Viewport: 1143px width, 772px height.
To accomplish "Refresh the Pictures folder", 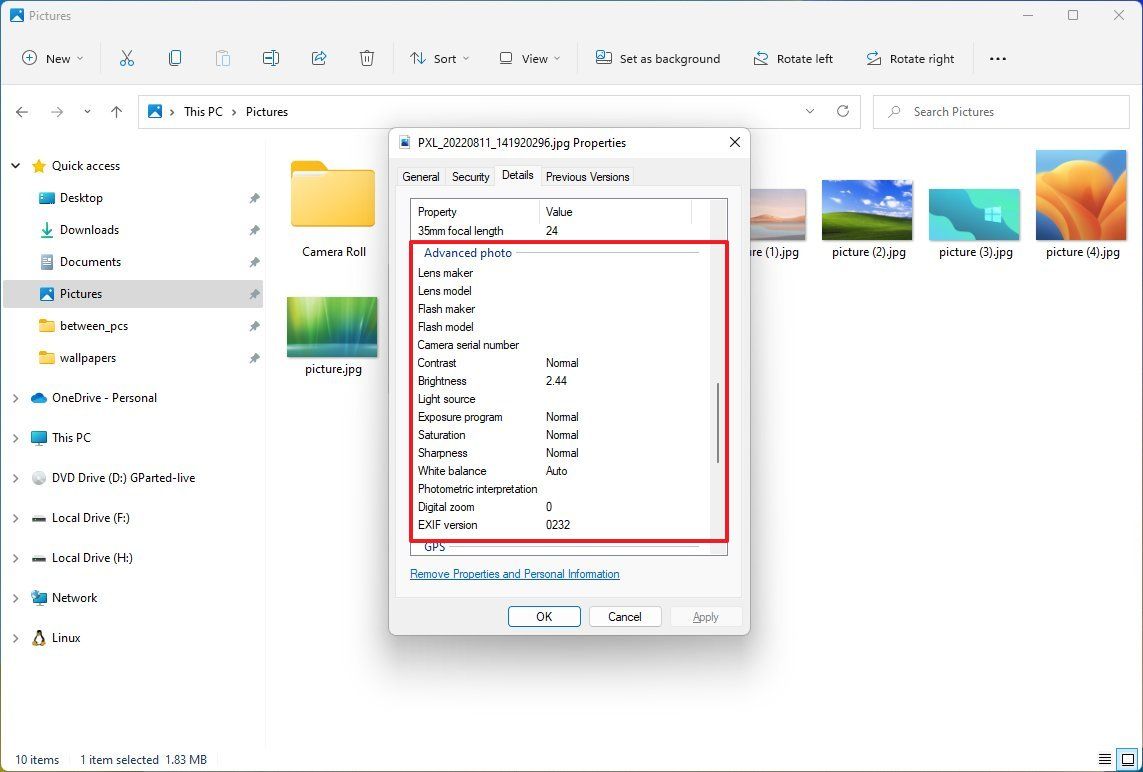I will 843,111.
